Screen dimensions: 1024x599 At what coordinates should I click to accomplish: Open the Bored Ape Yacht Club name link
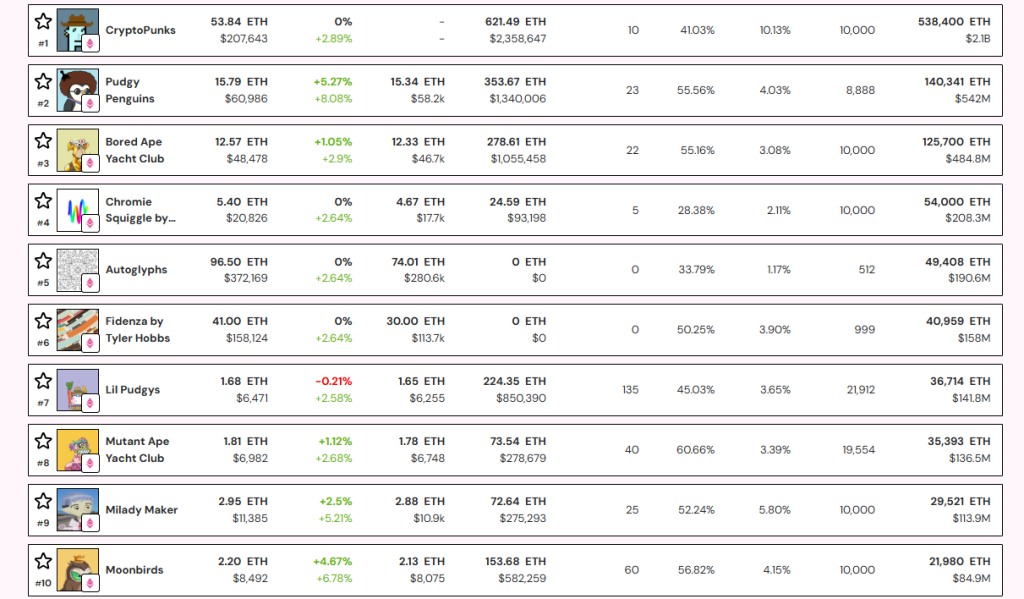[x=135, y=150]
